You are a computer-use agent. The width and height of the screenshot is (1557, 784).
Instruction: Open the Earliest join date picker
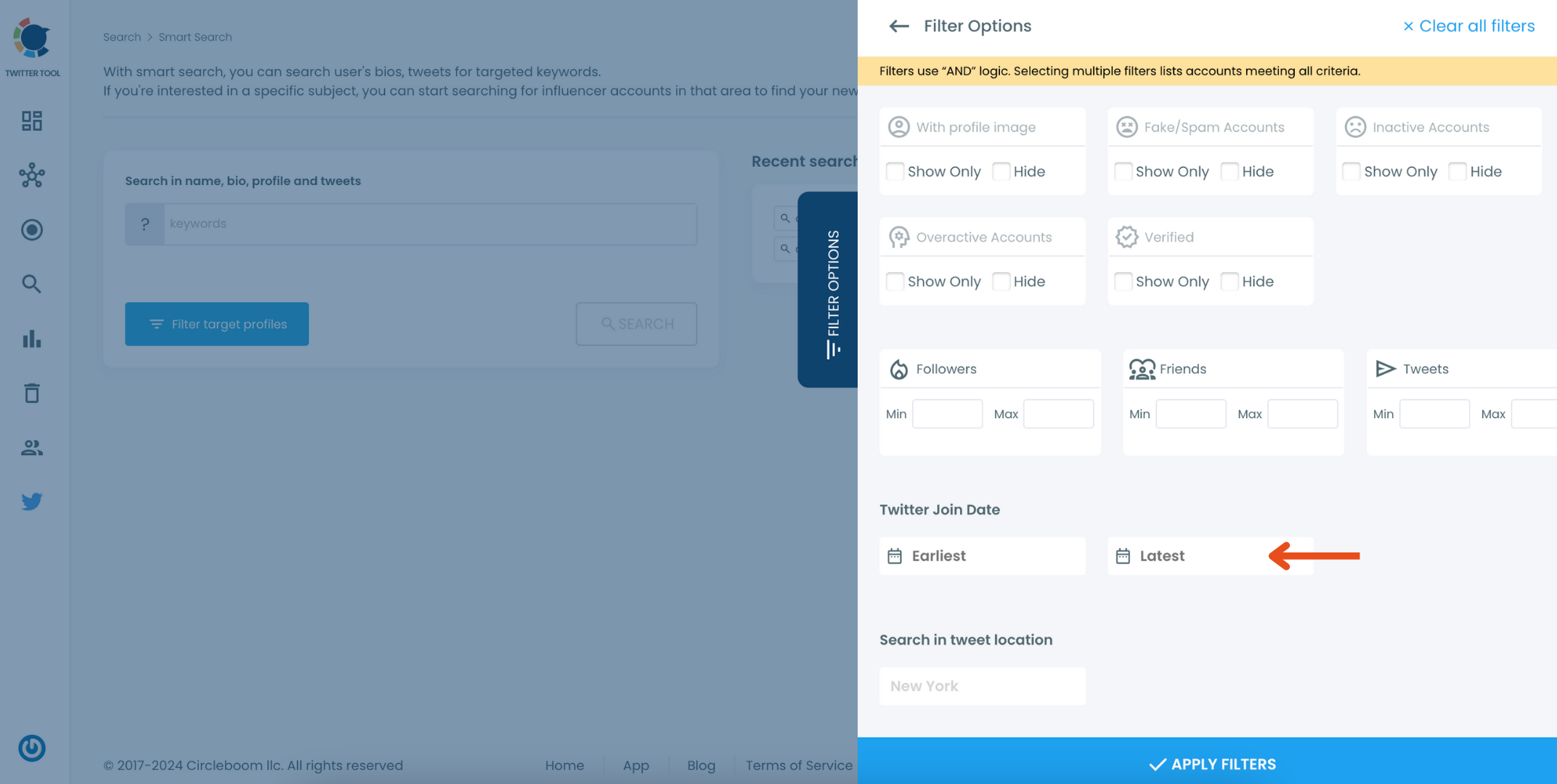(982, 555)
